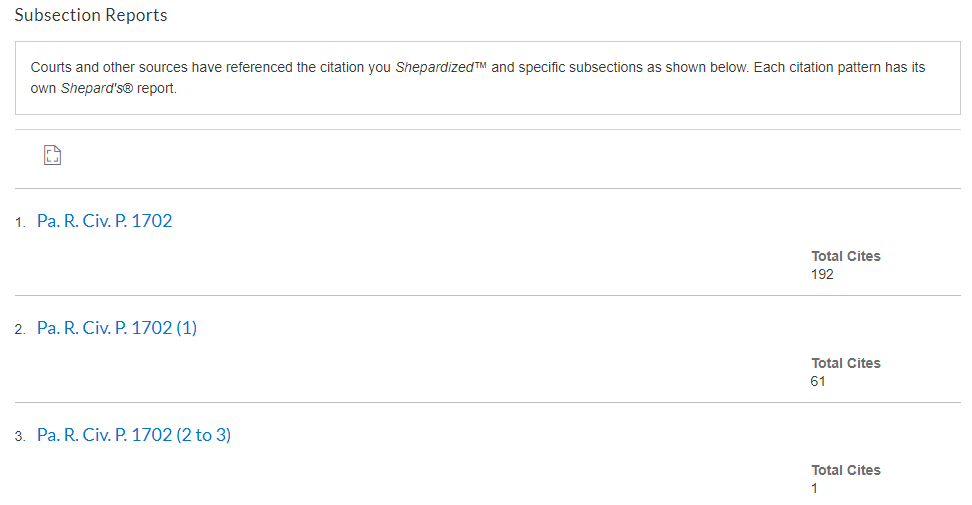Click the Subsection Reports heading

click(x=91, y=15)
